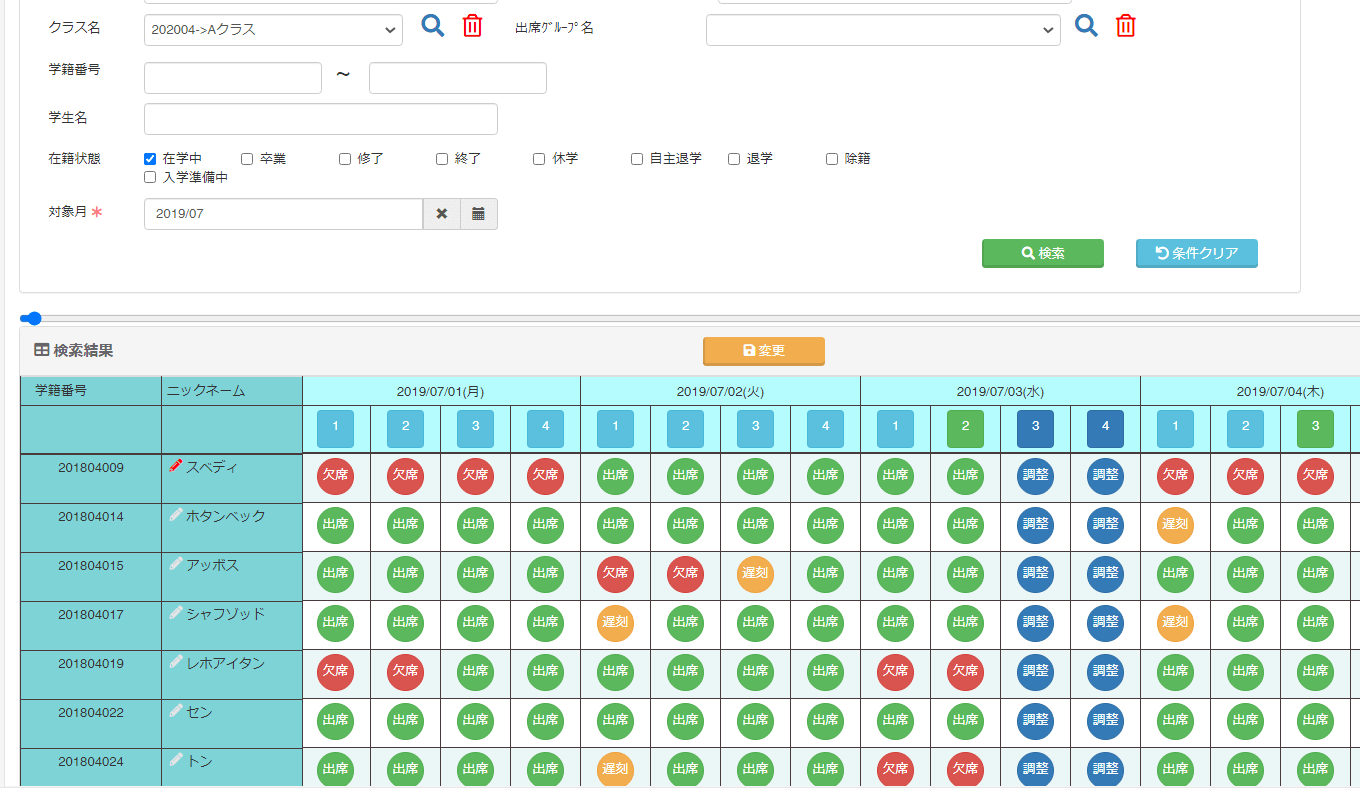Click the 2019/07/01(月) date header

(x=441, y=392)
